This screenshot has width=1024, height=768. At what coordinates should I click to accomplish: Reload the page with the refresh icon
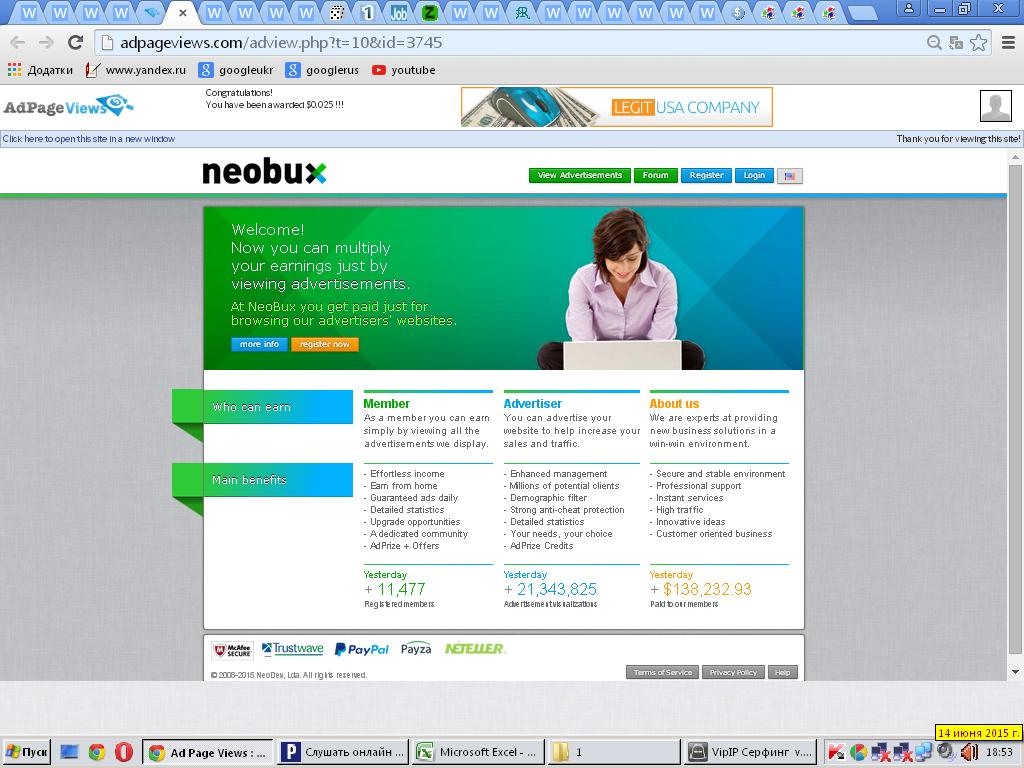[x=76, y=43]
